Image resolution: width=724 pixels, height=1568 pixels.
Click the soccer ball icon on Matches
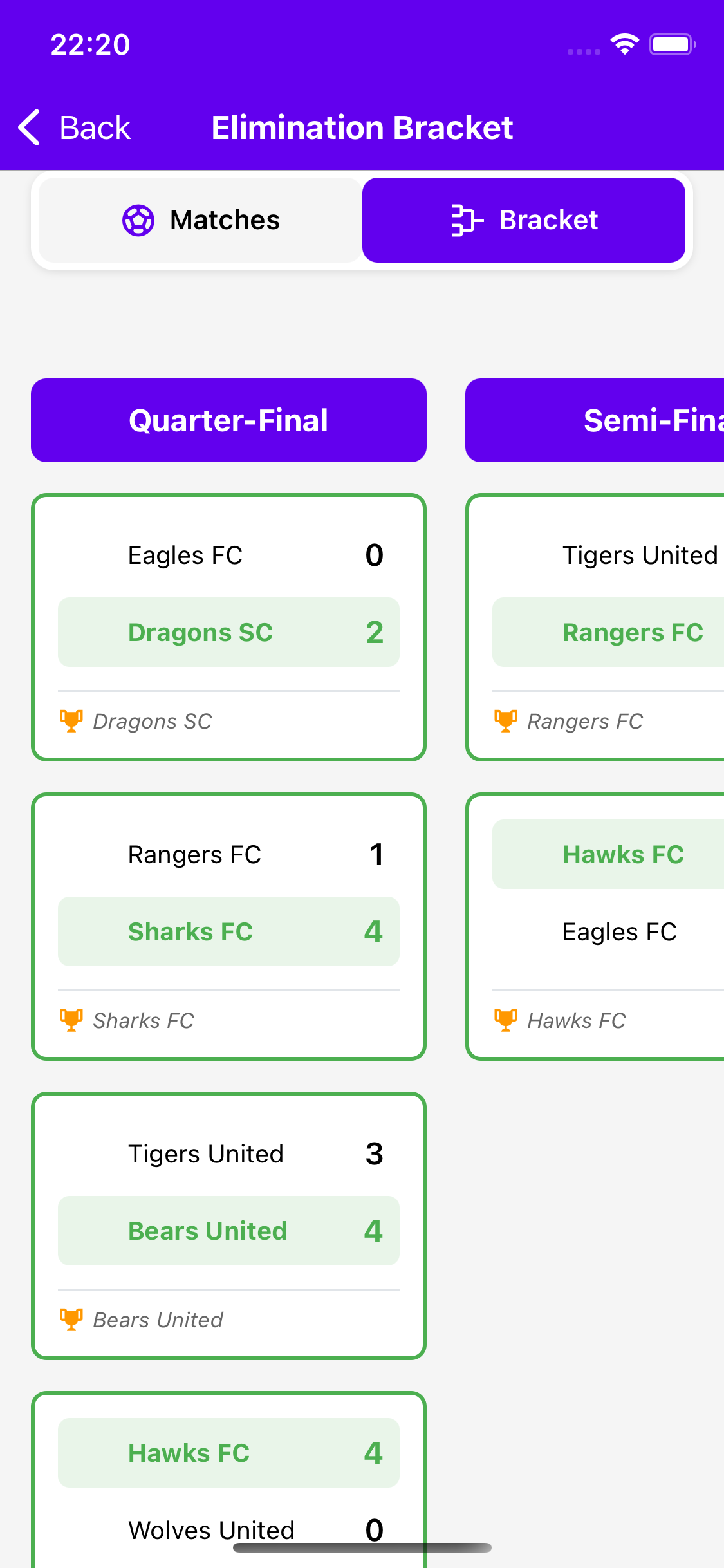tap(139, 219)
